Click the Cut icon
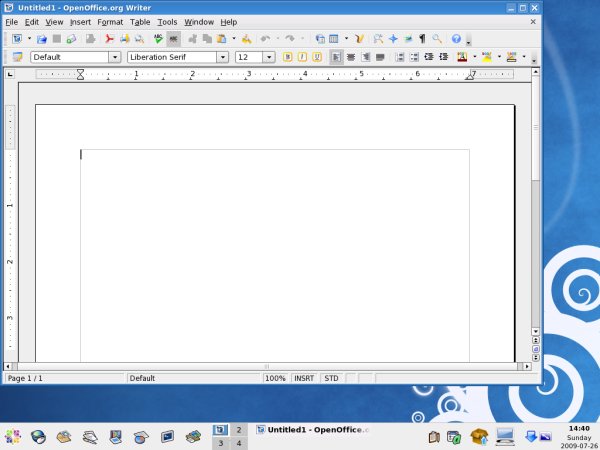 point(192,39)
